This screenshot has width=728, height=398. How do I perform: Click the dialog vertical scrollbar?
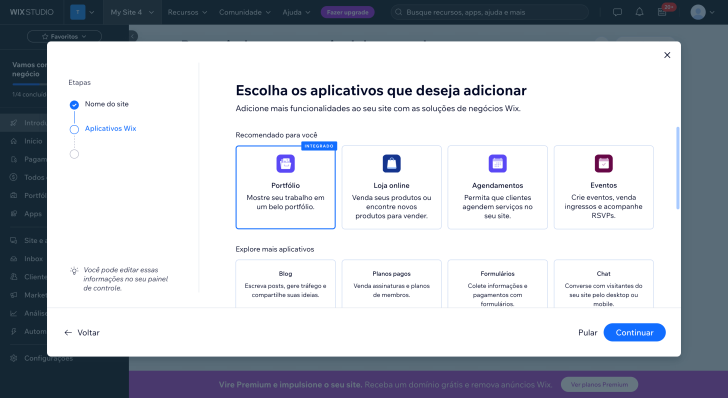pos(677,168)
